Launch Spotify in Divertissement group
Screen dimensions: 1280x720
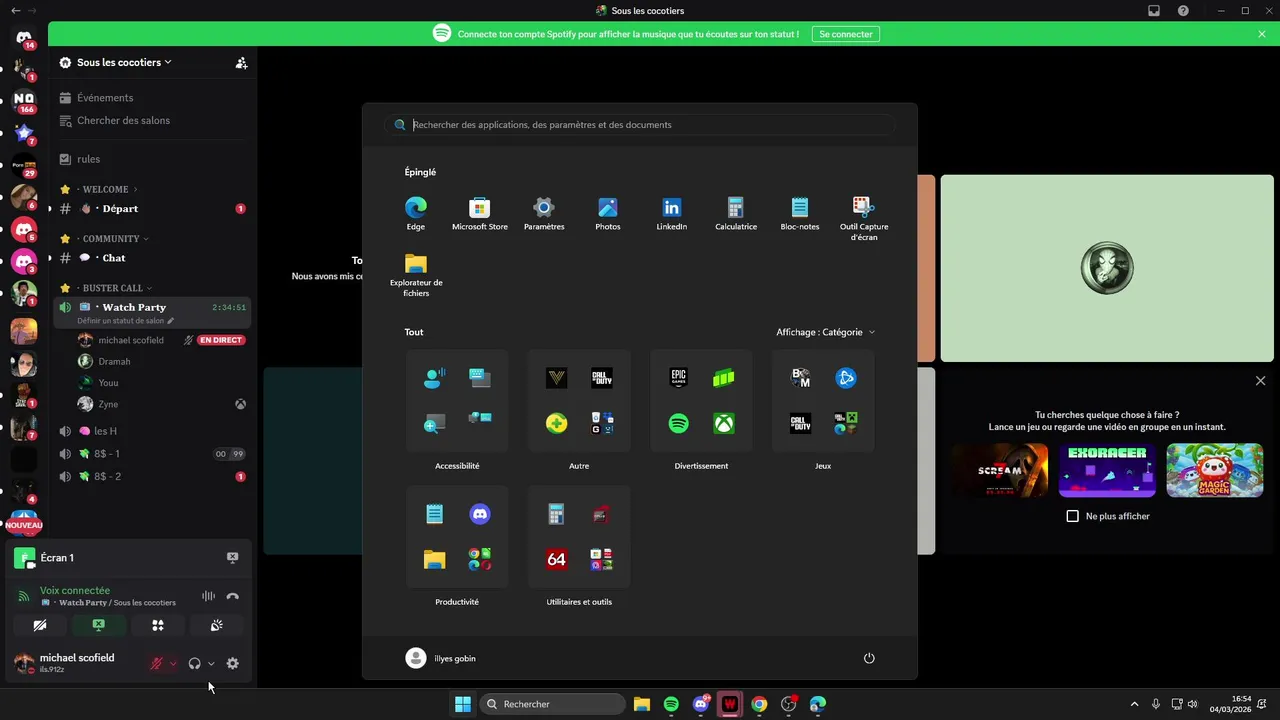(x=679, y=424)
